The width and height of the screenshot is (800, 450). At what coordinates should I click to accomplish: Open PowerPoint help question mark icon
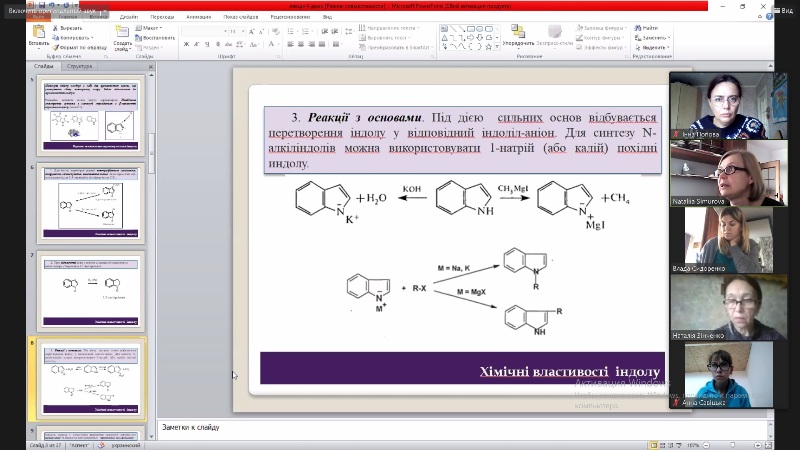(768, 17)
